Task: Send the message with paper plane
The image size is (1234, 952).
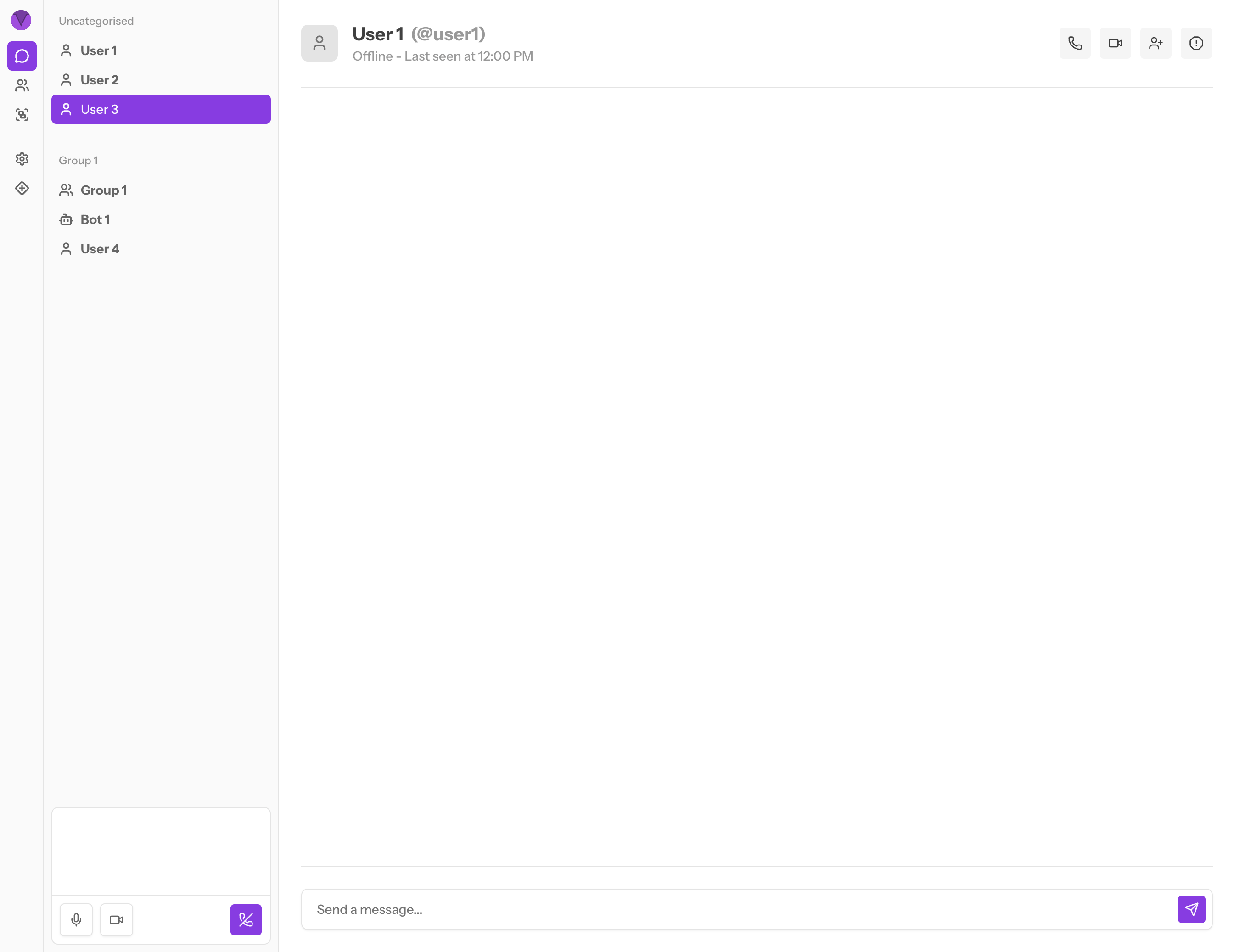Action: pos(1191,908)
